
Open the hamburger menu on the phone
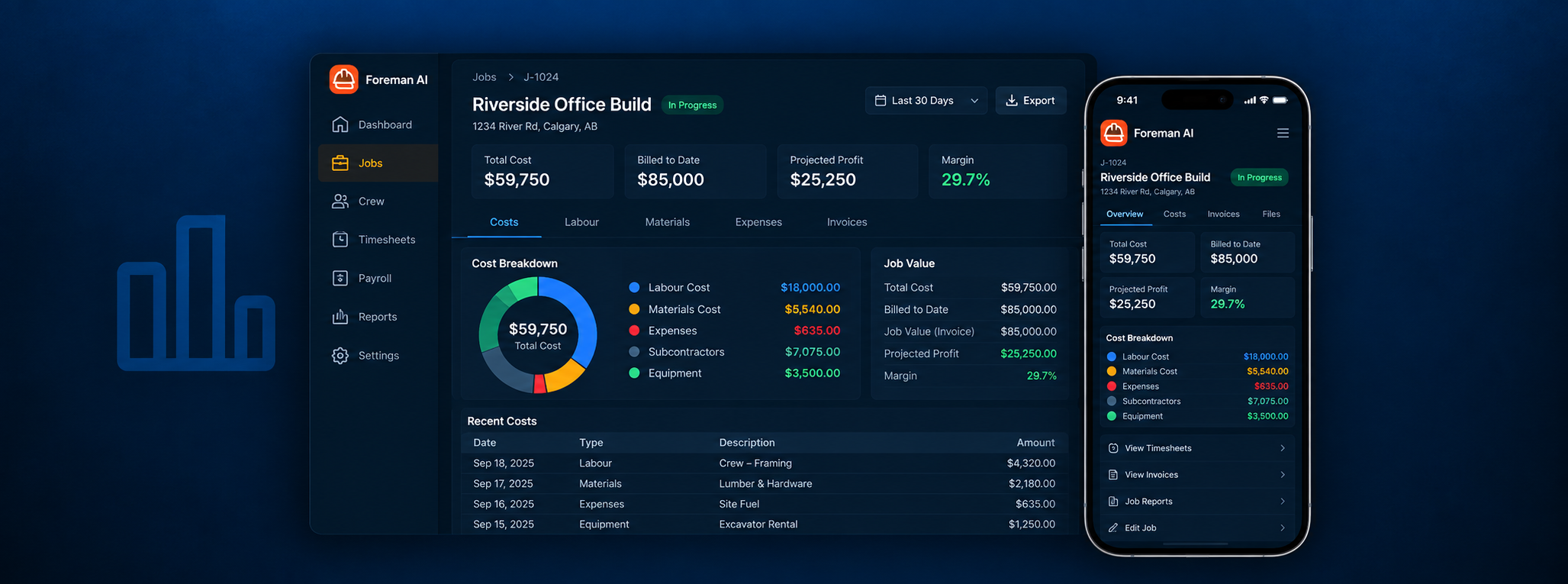(x=1283, y=133)
